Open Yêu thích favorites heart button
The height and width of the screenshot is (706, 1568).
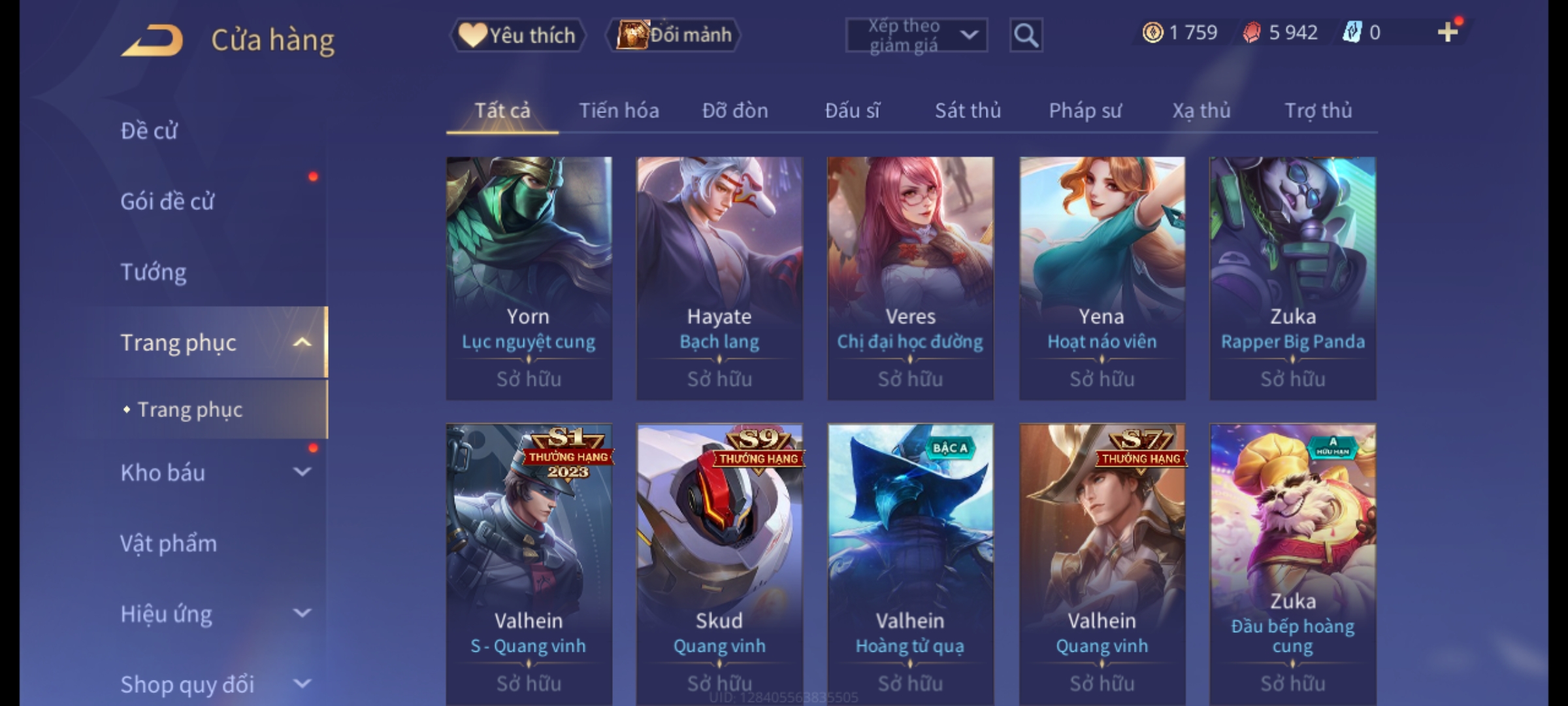coord(517,35)
